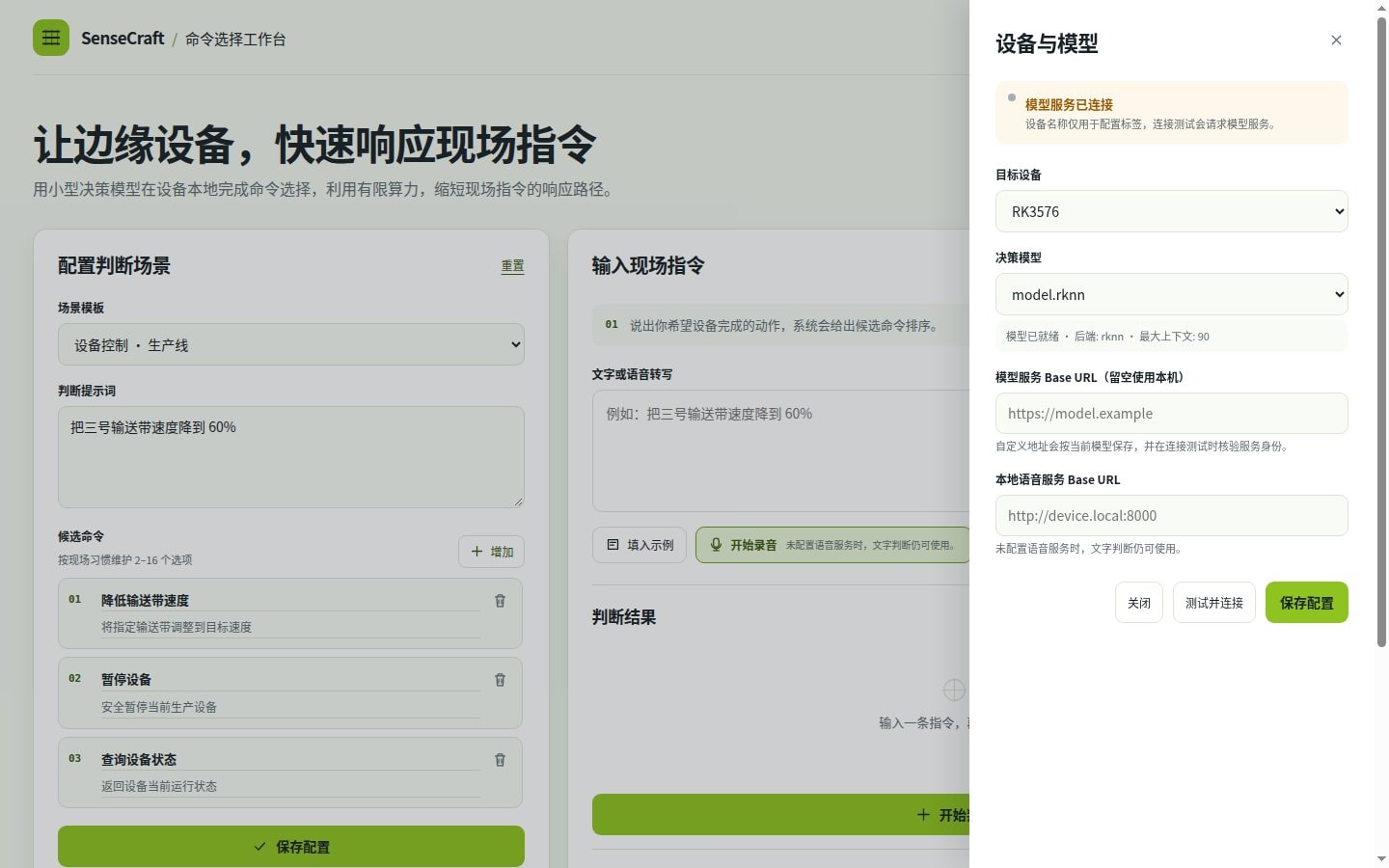
Task: Click the 关闭 button in the panel
Action: coord(1139,603)
